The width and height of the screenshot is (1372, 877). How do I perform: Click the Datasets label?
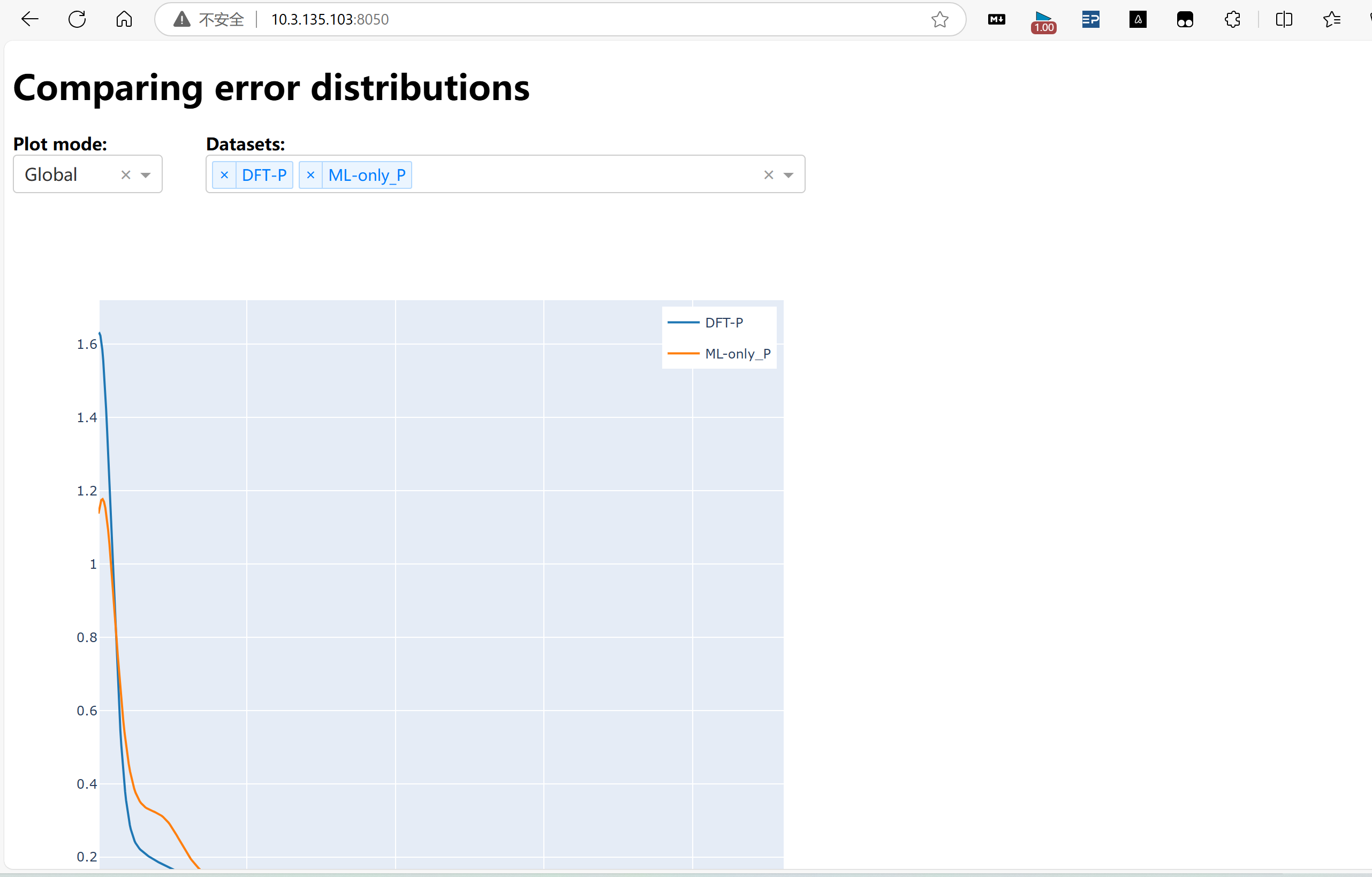pyautogui.click(x=246, y=144)
